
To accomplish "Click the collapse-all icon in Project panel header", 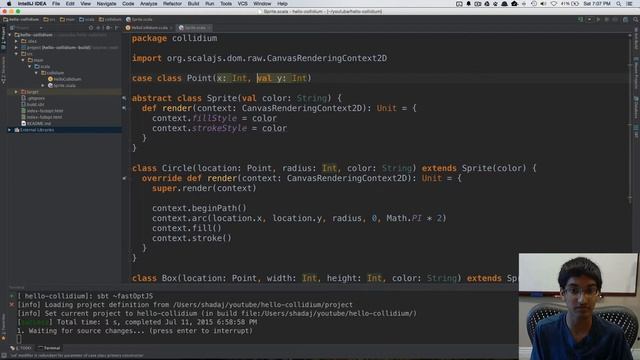I will 98,28.
